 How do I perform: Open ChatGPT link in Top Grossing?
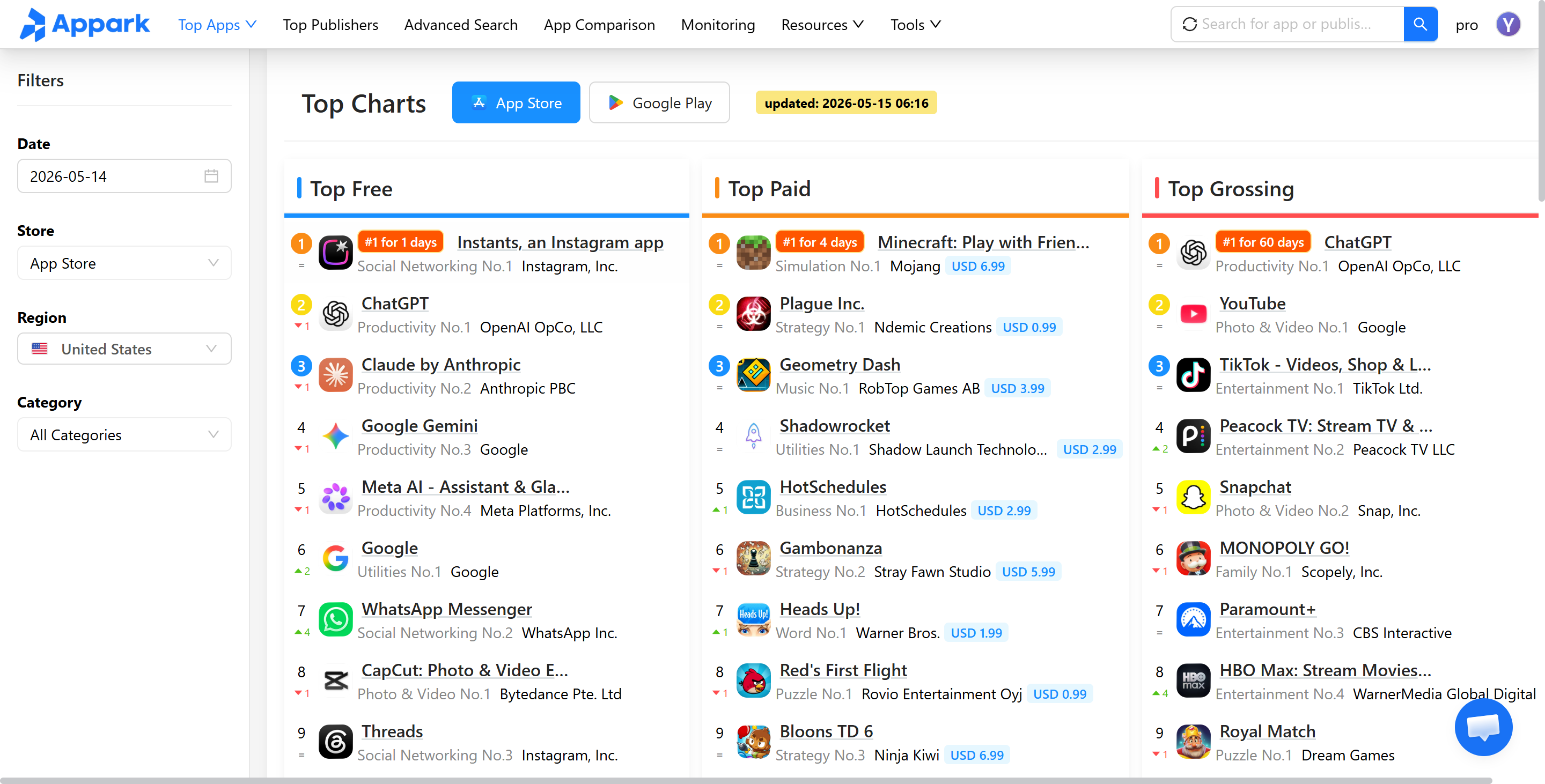(1357, 243)
